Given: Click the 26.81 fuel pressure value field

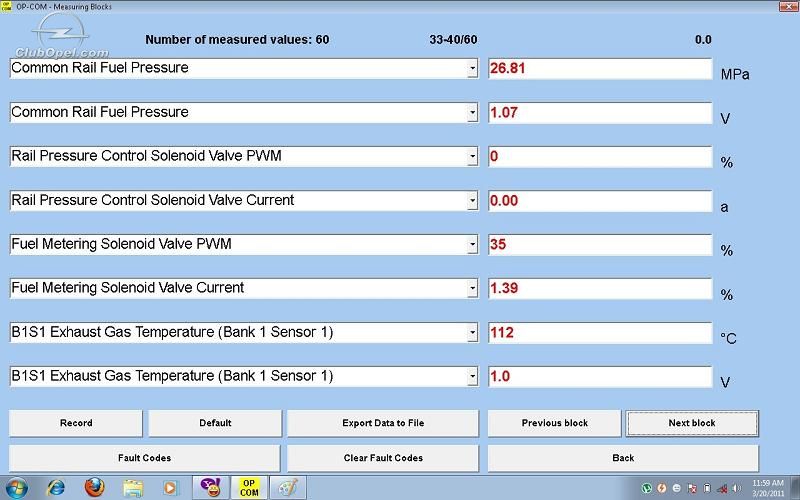Looking at the screenshot, I should (600, 68).
